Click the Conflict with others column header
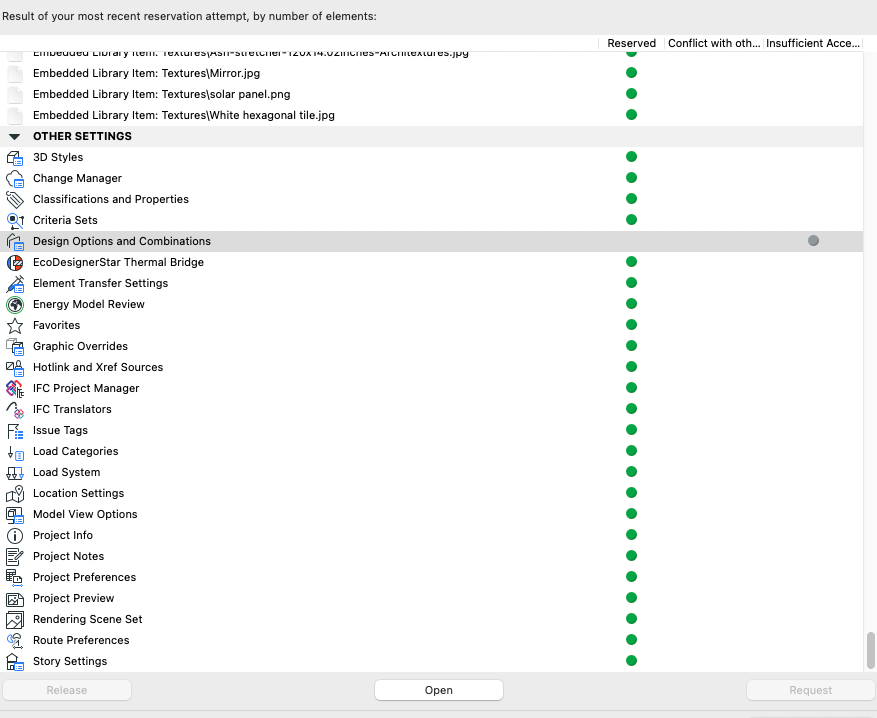 point(714,43)
